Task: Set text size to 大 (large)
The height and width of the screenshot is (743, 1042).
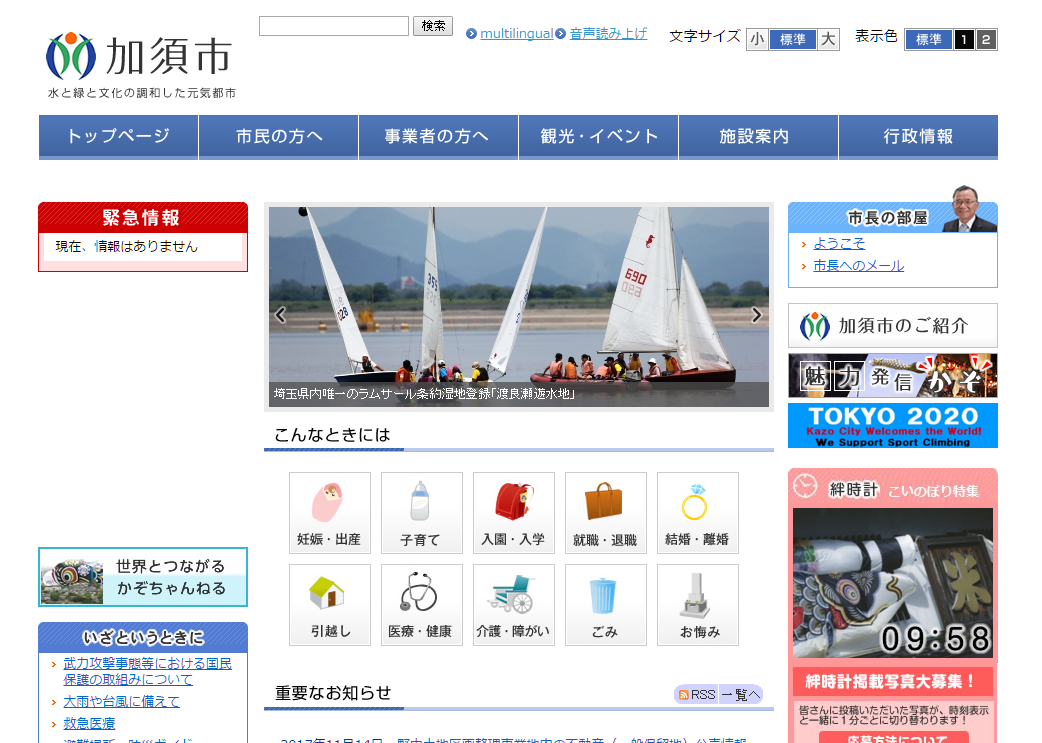Action: pyautogui.click(x=828, y=39)
